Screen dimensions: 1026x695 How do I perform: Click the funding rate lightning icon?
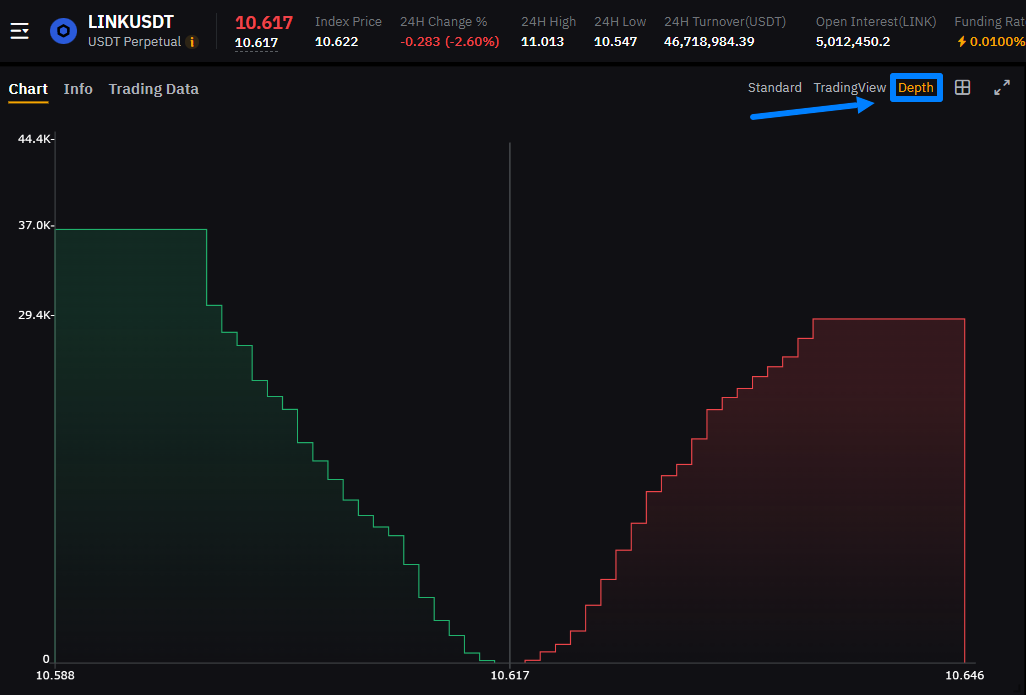[962, 42]
